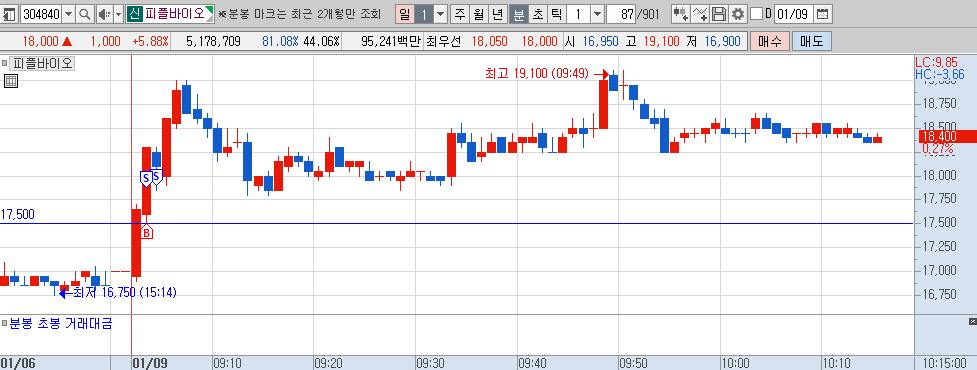
Task: Click minute interval value 1 field
Action: point(578,14)
